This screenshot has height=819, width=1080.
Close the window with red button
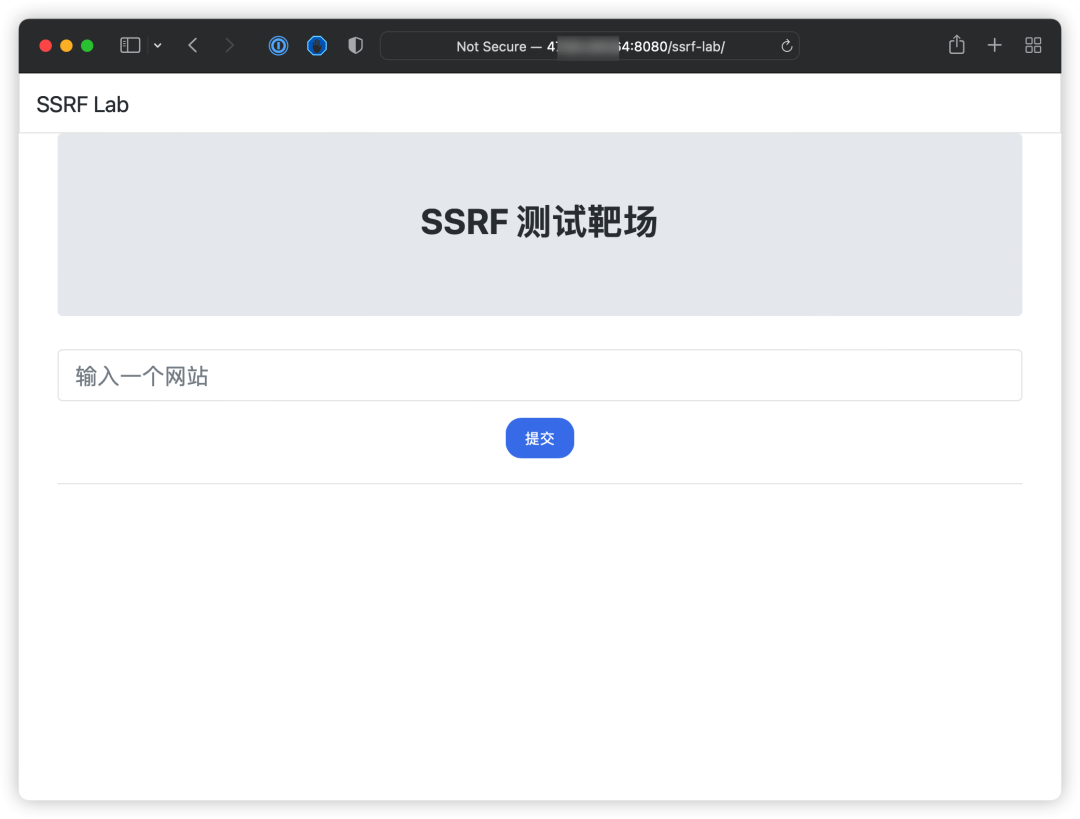click(x=45, y=45)
